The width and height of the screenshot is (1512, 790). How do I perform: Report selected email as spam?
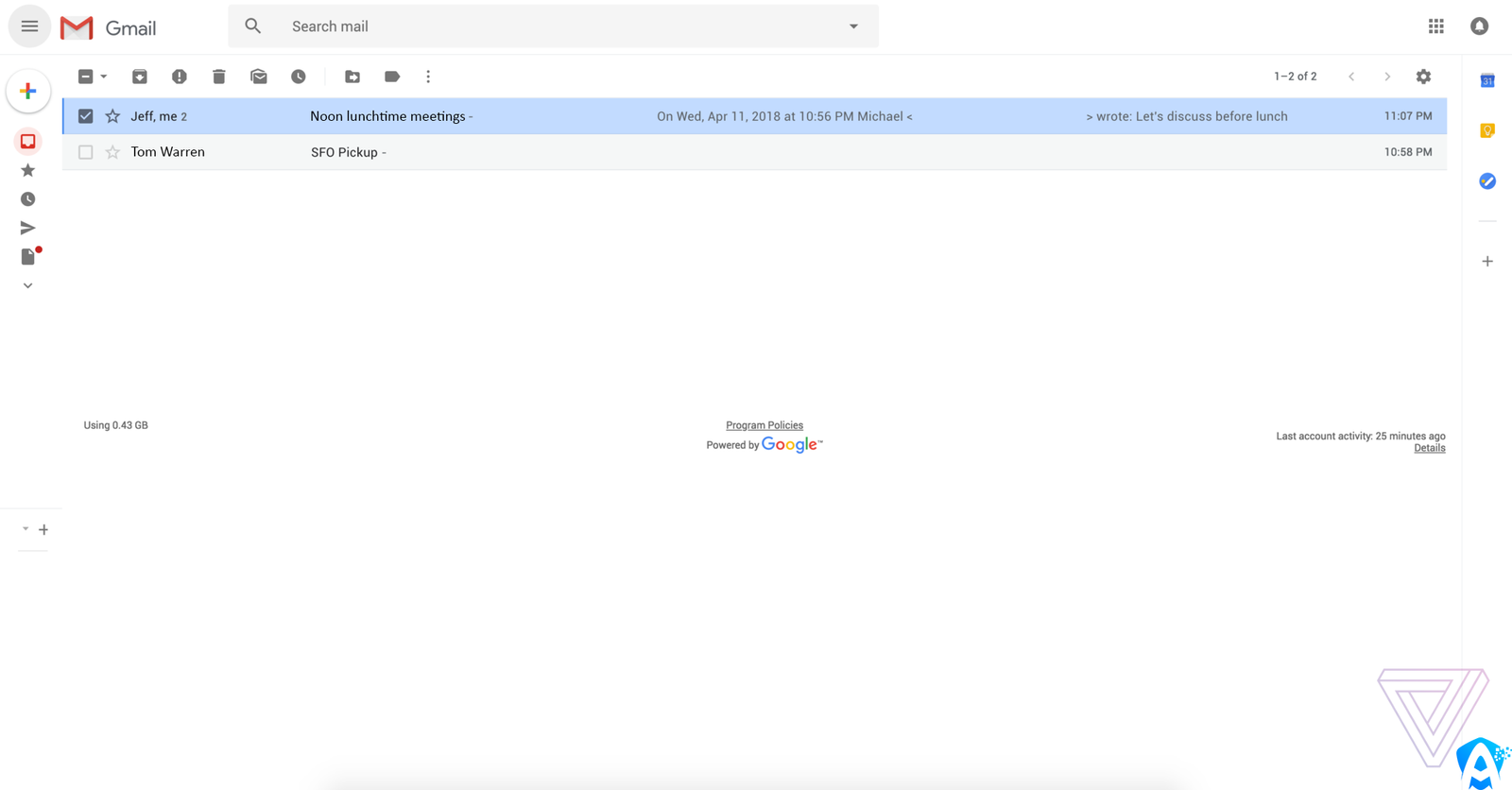click(180, 77)
